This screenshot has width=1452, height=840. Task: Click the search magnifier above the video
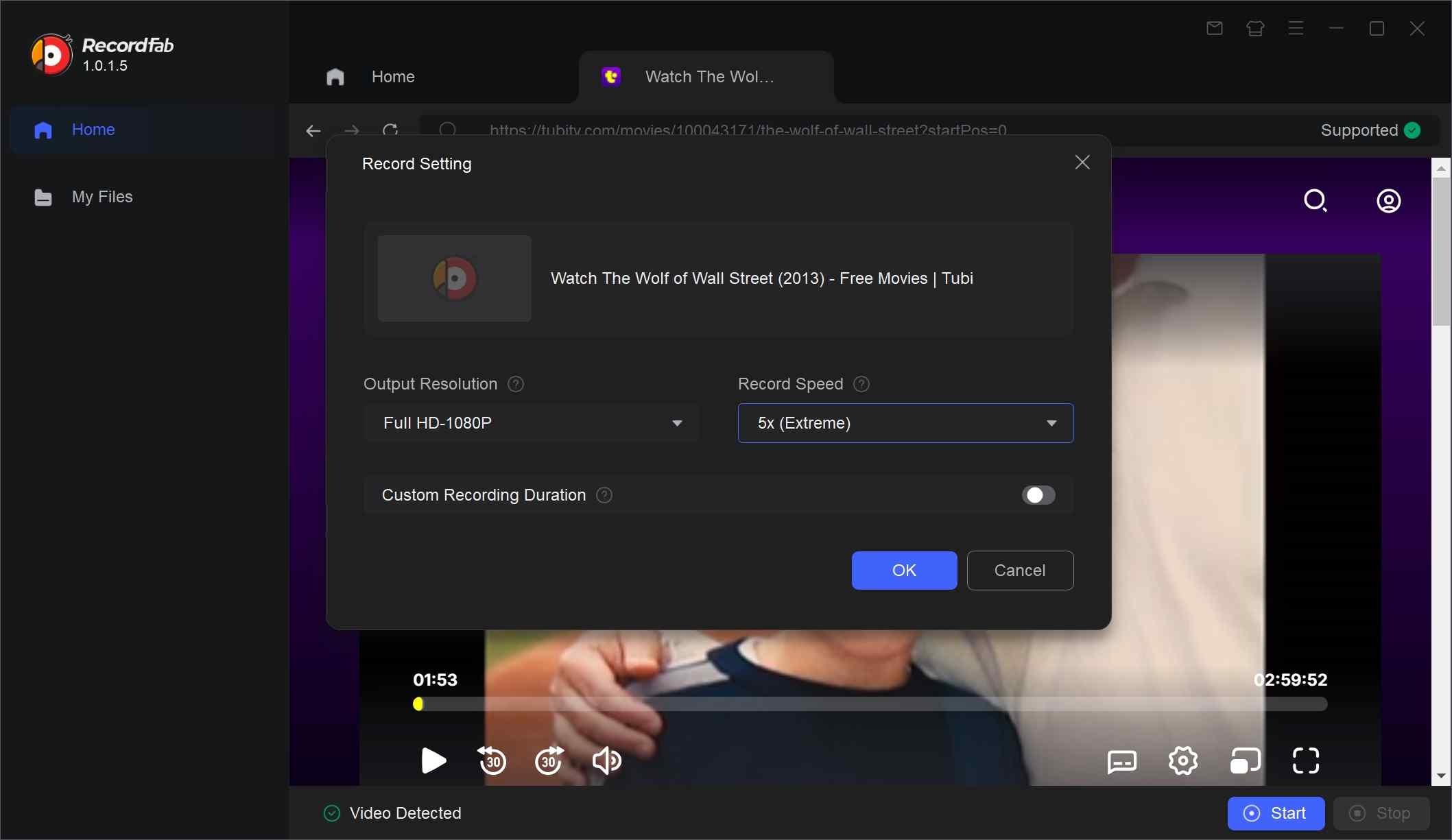point(1315,200)
